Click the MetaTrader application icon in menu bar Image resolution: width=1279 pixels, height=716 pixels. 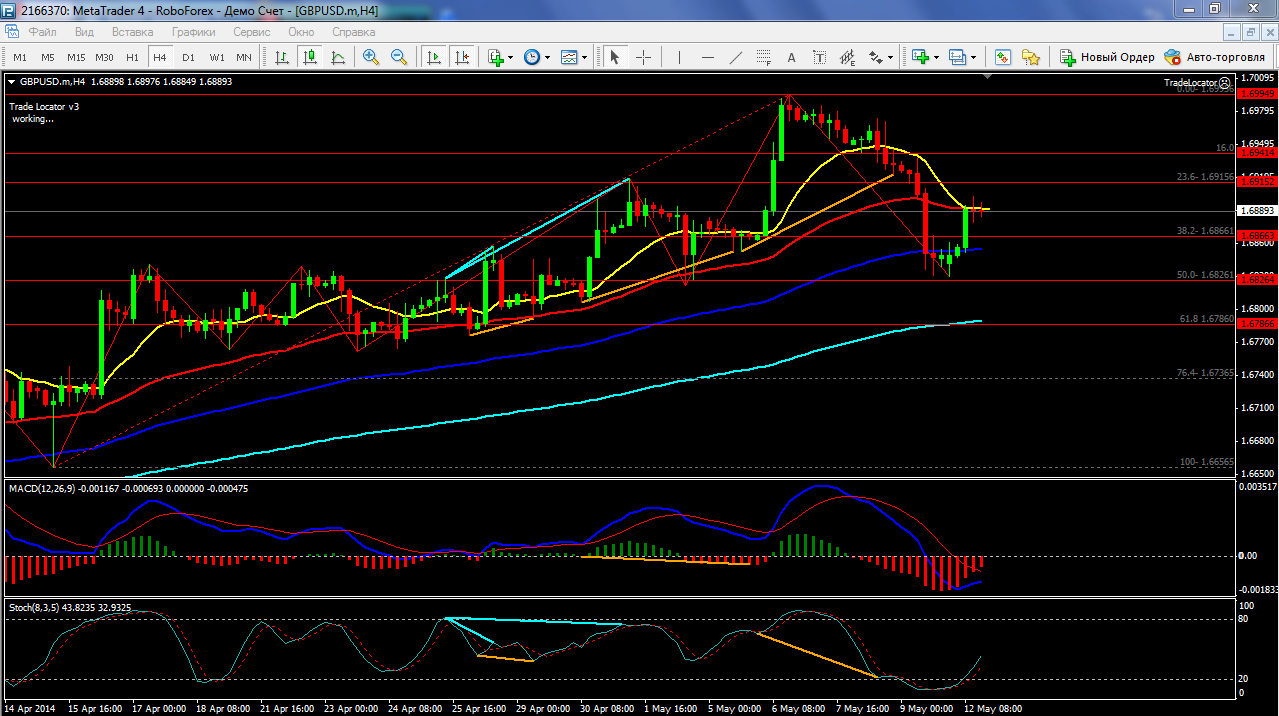[x=13, y=31]
